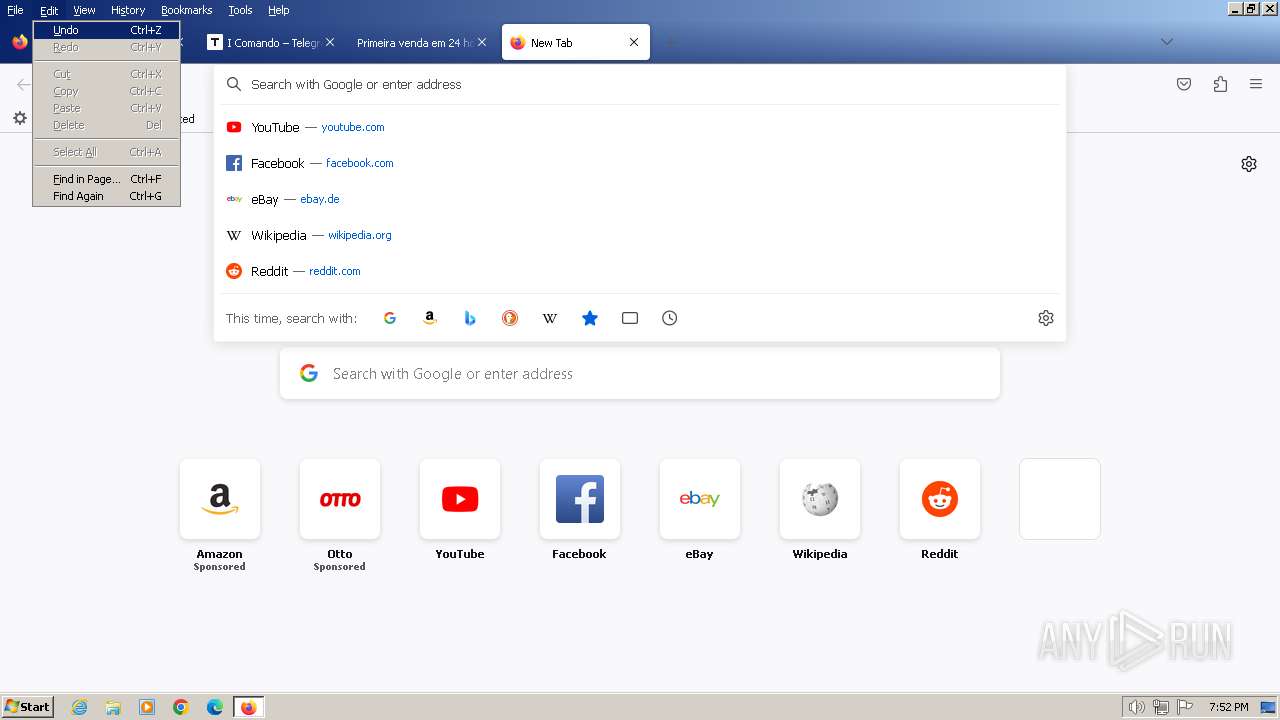The width and height of the screenshot is (1280, 720).
Task: Focus the address bar search field
Action: (x=640, y=84)
